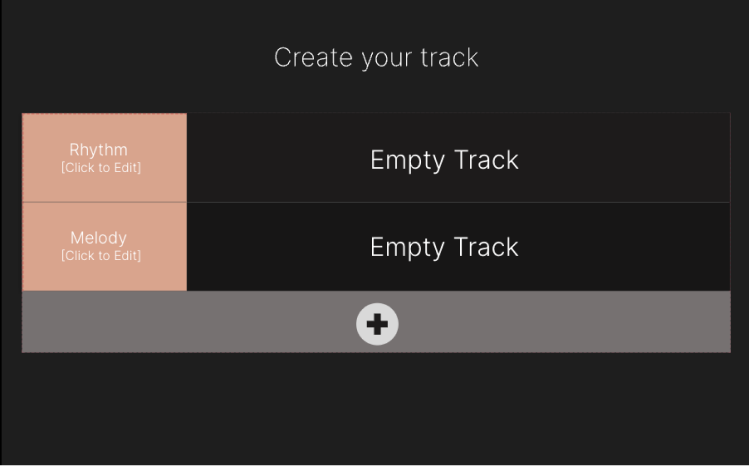Select the "Empty Track" text in the Rhythm row
Screen dimensions: 749x466
444,160
